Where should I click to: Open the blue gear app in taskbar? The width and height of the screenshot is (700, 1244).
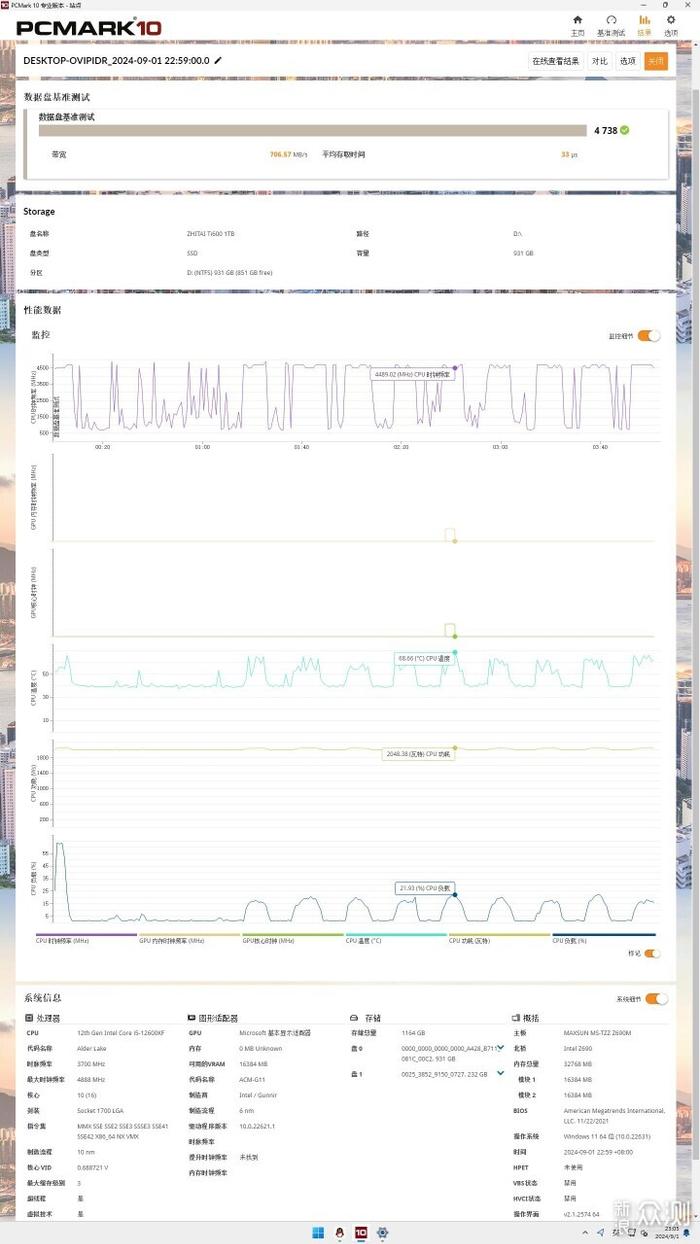coord(382,1232)
